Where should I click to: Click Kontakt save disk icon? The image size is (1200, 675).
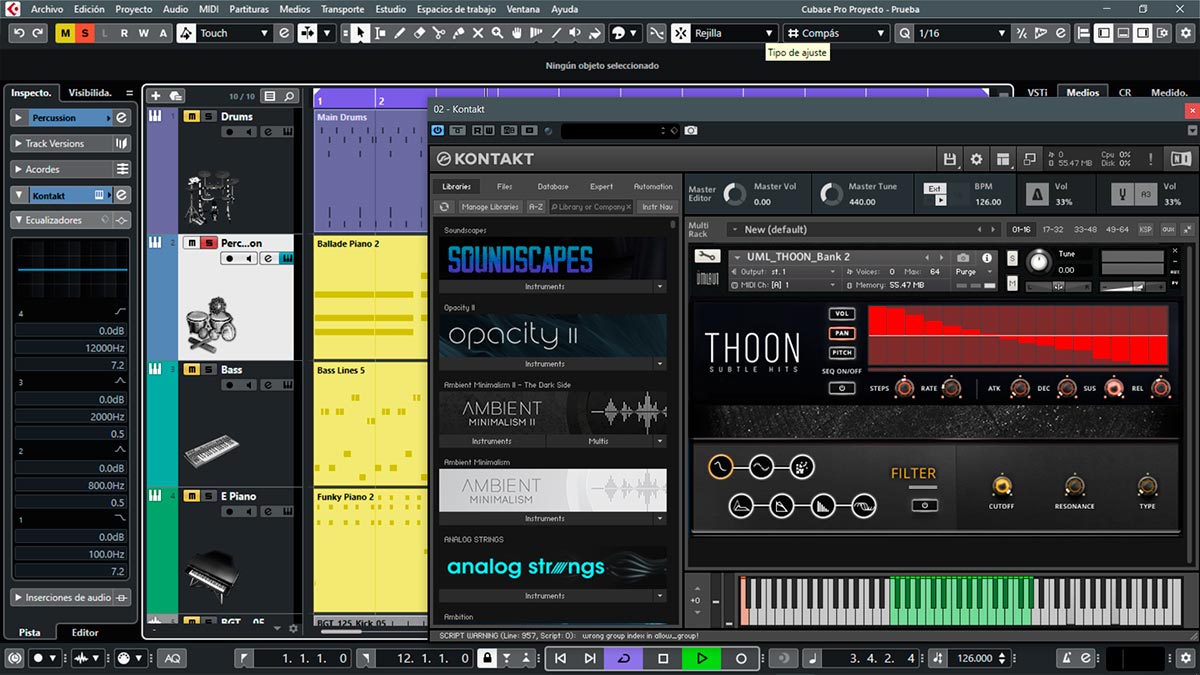[x=950, y=159]
